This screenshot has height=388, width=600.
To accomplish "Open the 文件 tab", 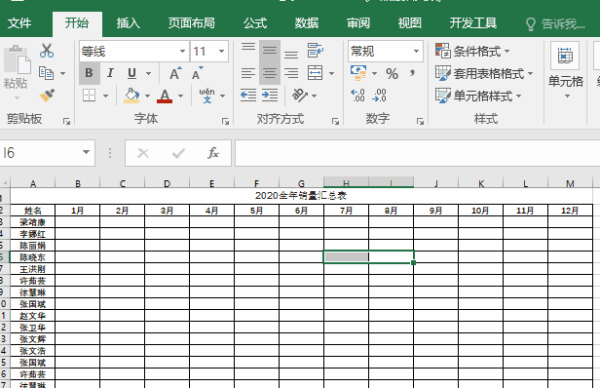I will pyautogui.click(x=19, y=23).
